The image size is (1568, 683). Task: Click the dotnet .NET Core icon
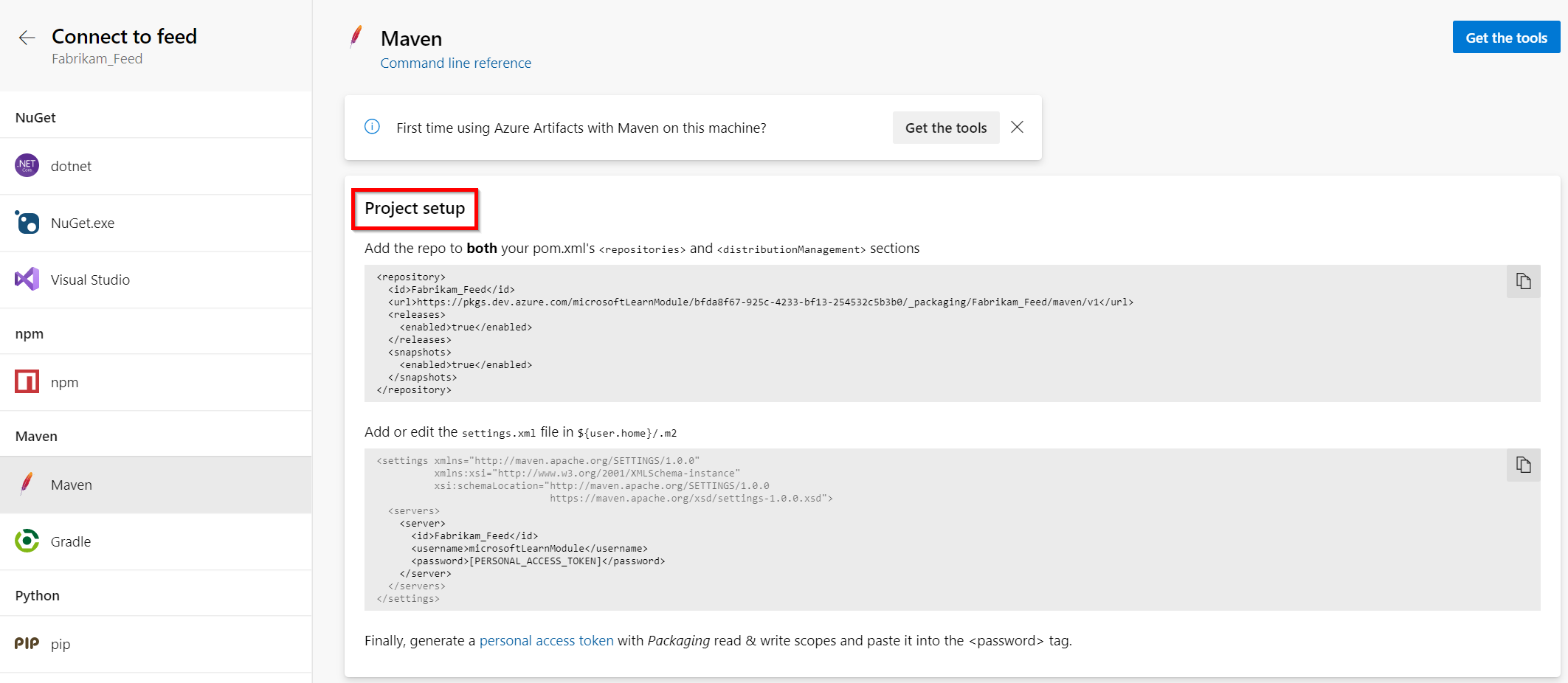pos(27,165)
